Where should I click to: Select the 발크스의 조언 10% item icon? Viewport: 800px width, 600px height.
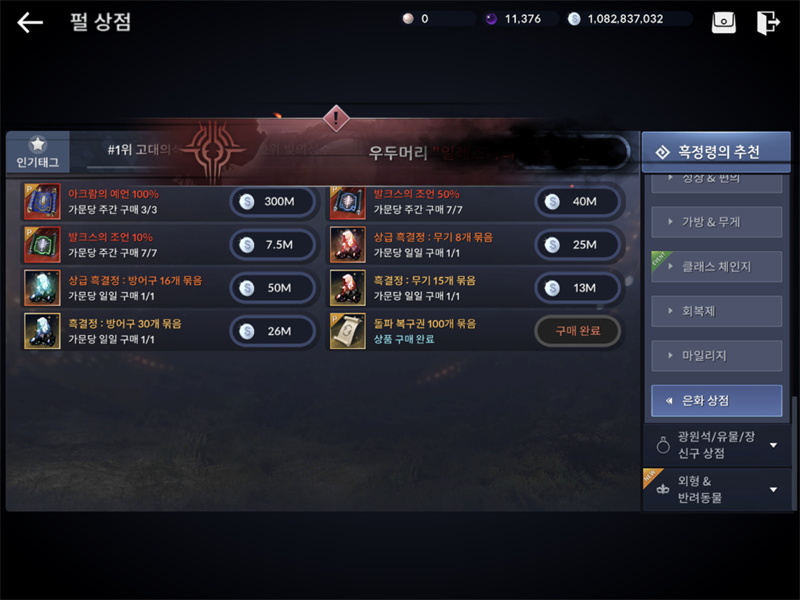(42, 245)
